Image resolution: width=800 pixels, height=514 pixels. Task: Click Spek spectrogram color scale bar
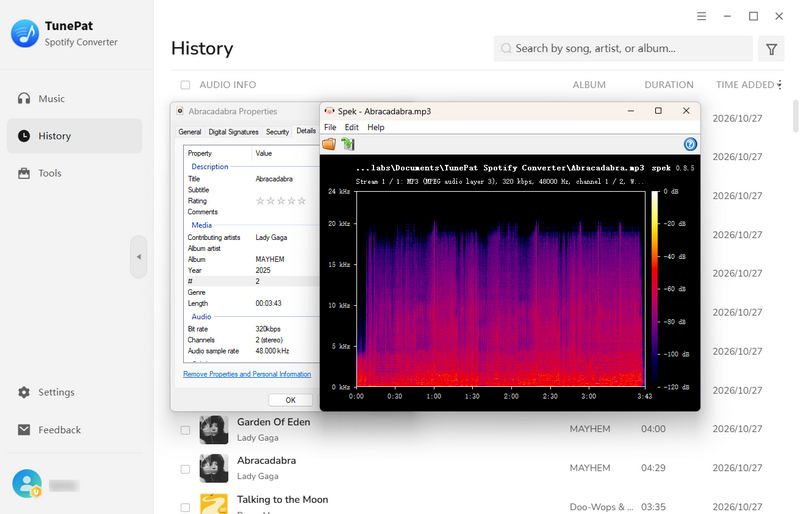pos(654,288)
